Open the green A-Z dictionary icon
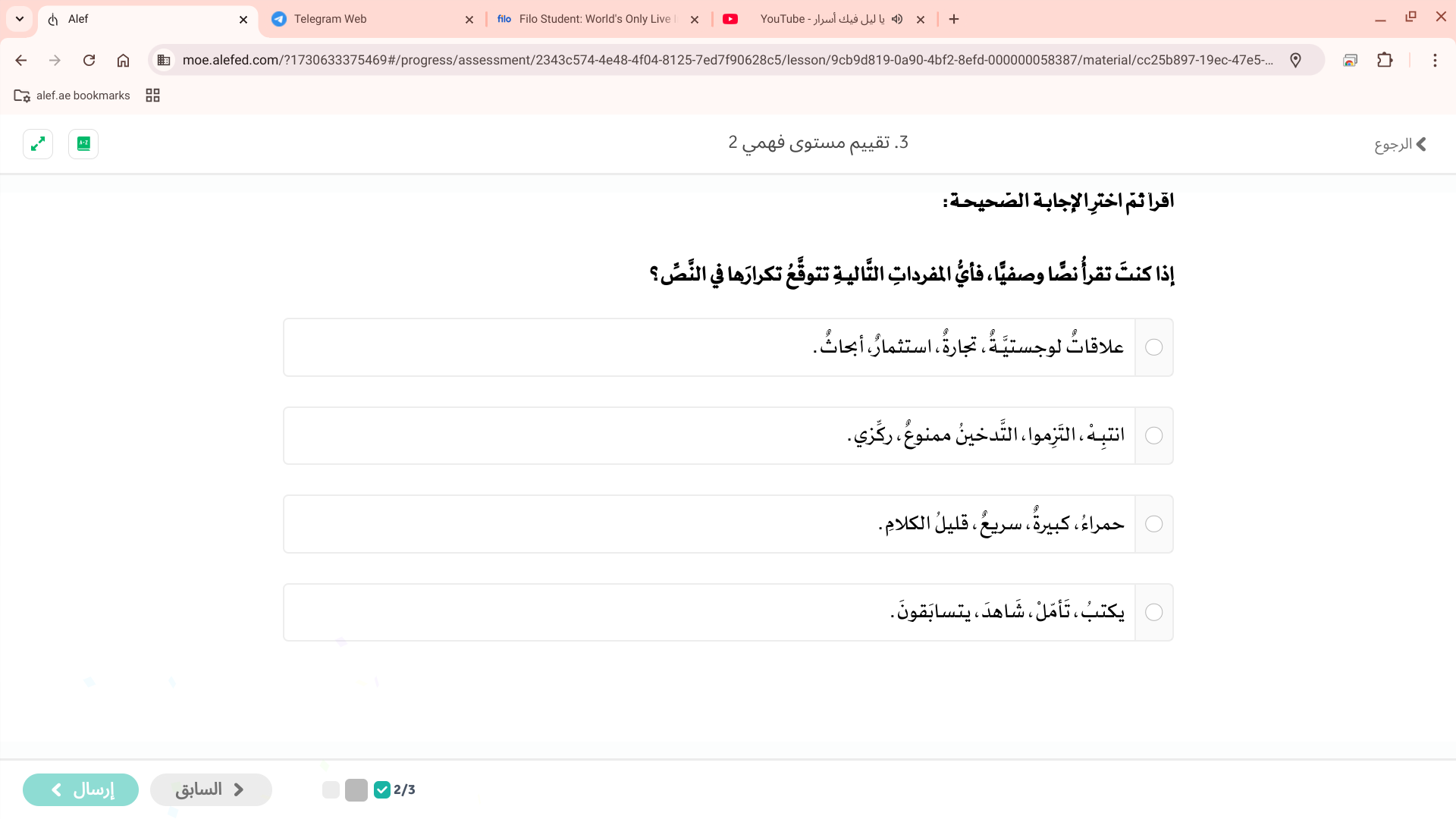Image resolution: width=1456 pixels, height=819 pixels. [83, 143]
